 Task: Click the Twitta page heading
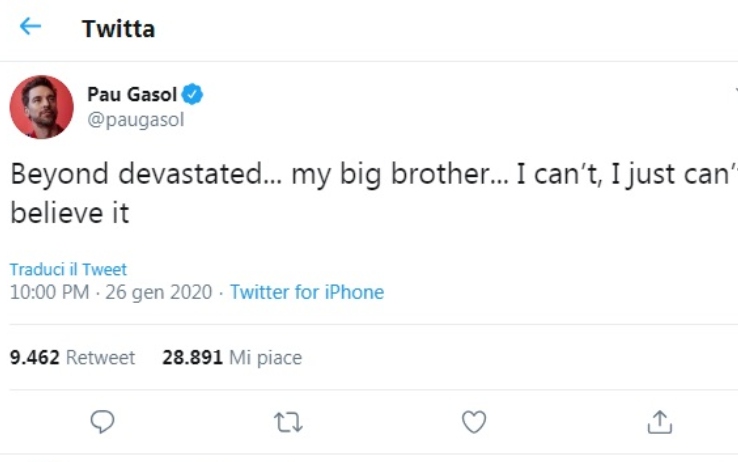click(x=118, y=28)
